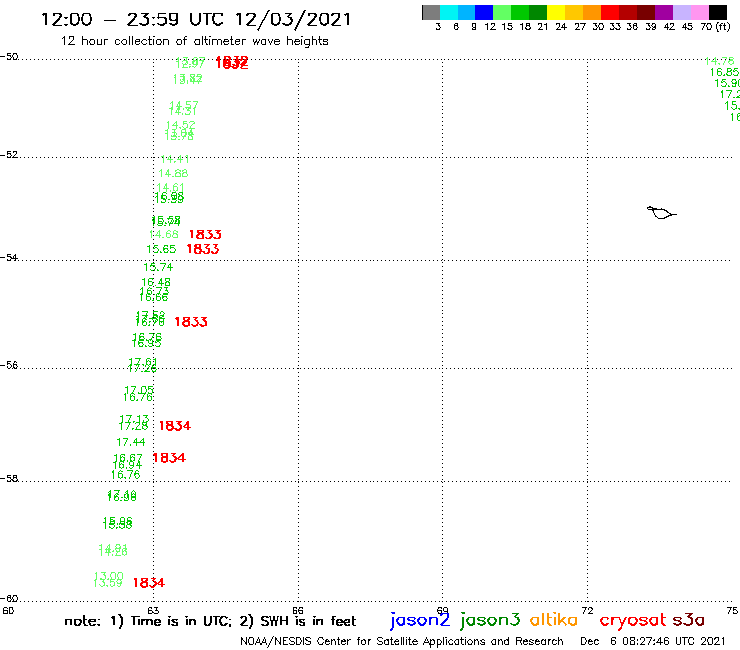Click the bright red swatch in the color scale
The height and width of the screenshot is (650, 740).
(610, 12)
